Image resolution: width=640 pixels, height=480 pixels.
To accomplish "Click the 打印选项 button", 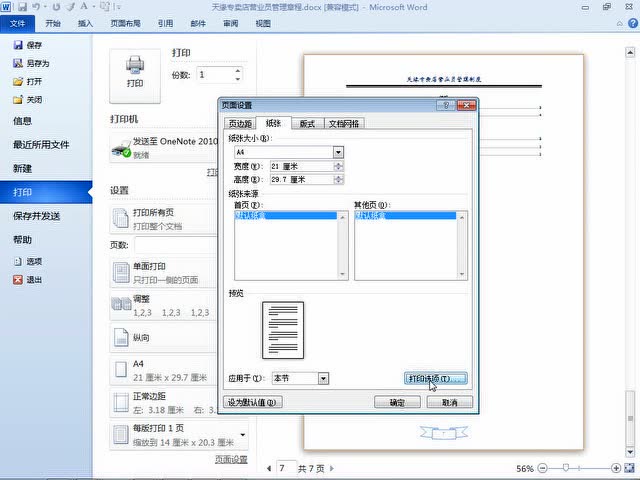I will click(436, 379).
